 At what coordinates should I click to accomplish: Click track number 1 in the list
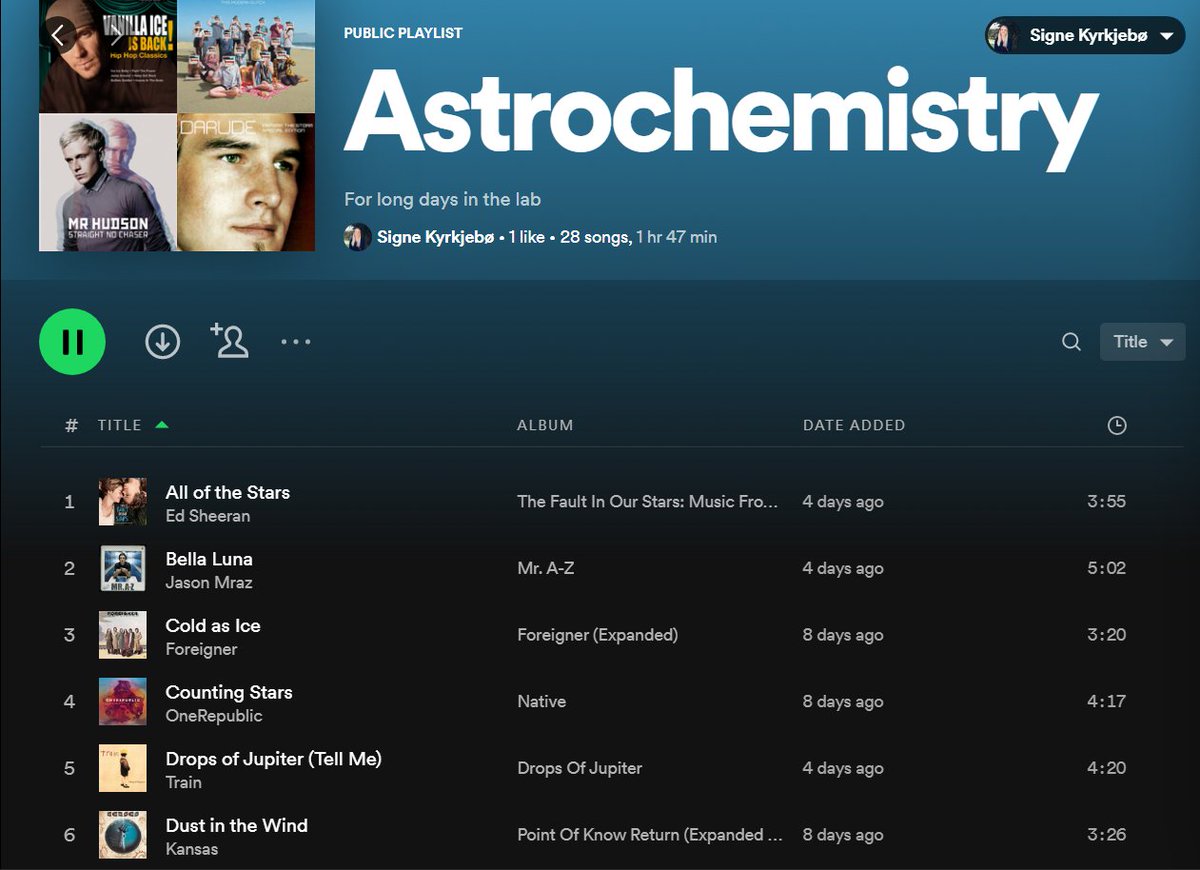[69, 502]
